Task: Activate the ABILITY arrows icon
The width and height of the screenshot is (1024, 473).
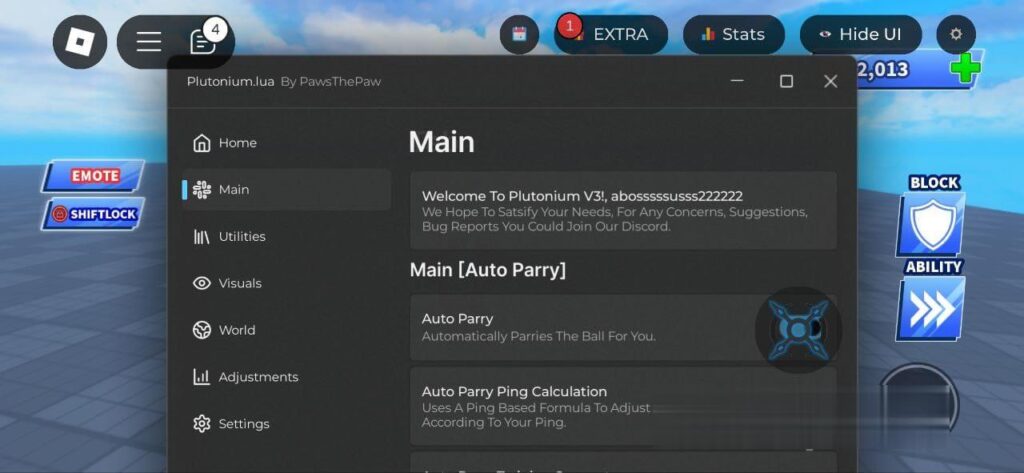Action: point(931,309)
